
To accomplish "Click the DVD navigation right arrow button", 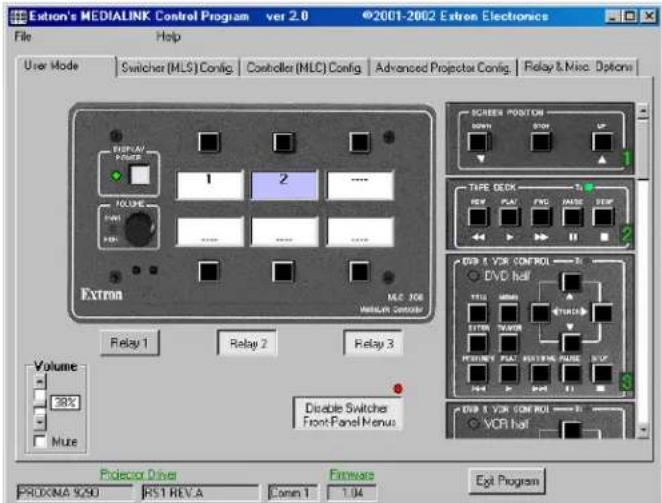I will 602,313.
